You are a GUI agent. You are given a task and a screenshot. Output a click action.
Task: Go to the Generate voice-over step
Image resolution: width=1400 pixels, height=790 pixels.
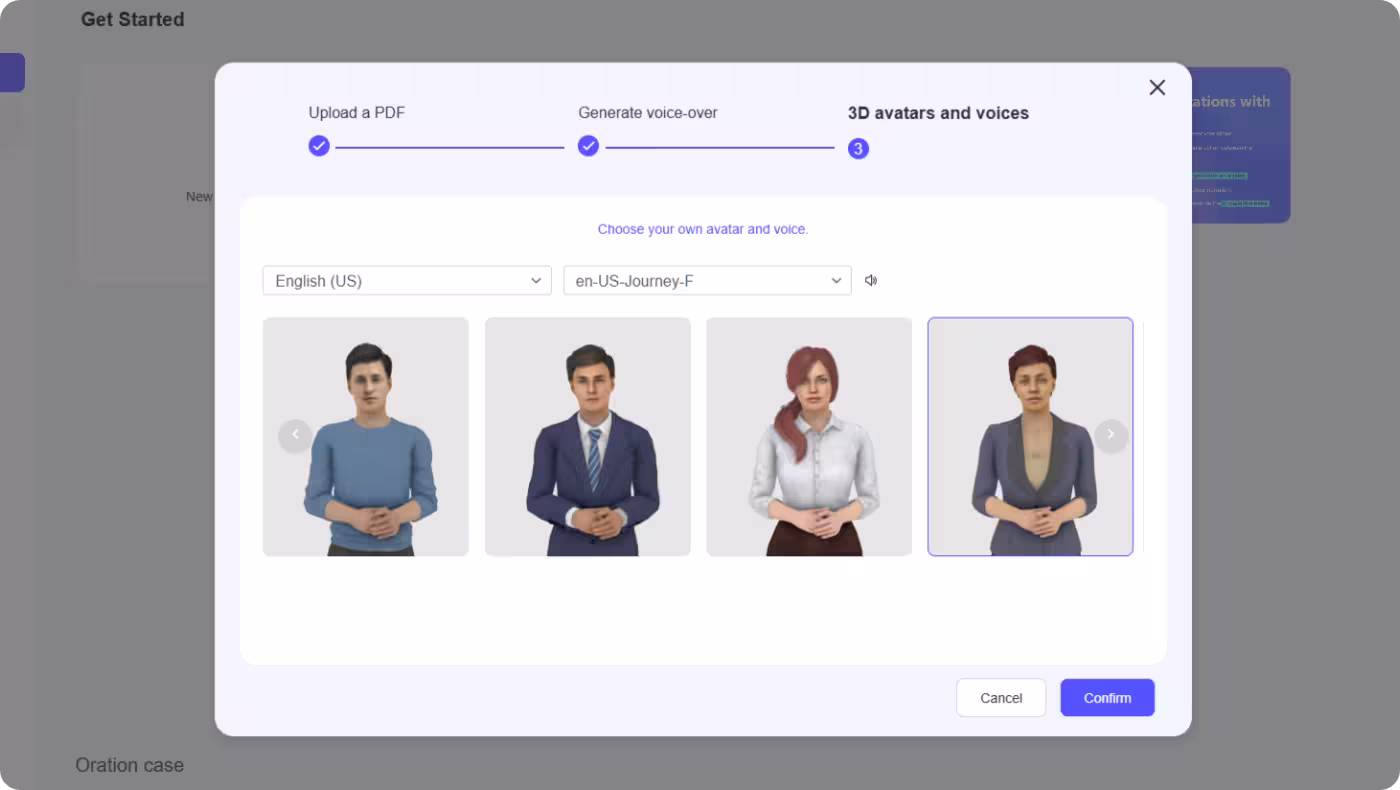pos(648,113)
